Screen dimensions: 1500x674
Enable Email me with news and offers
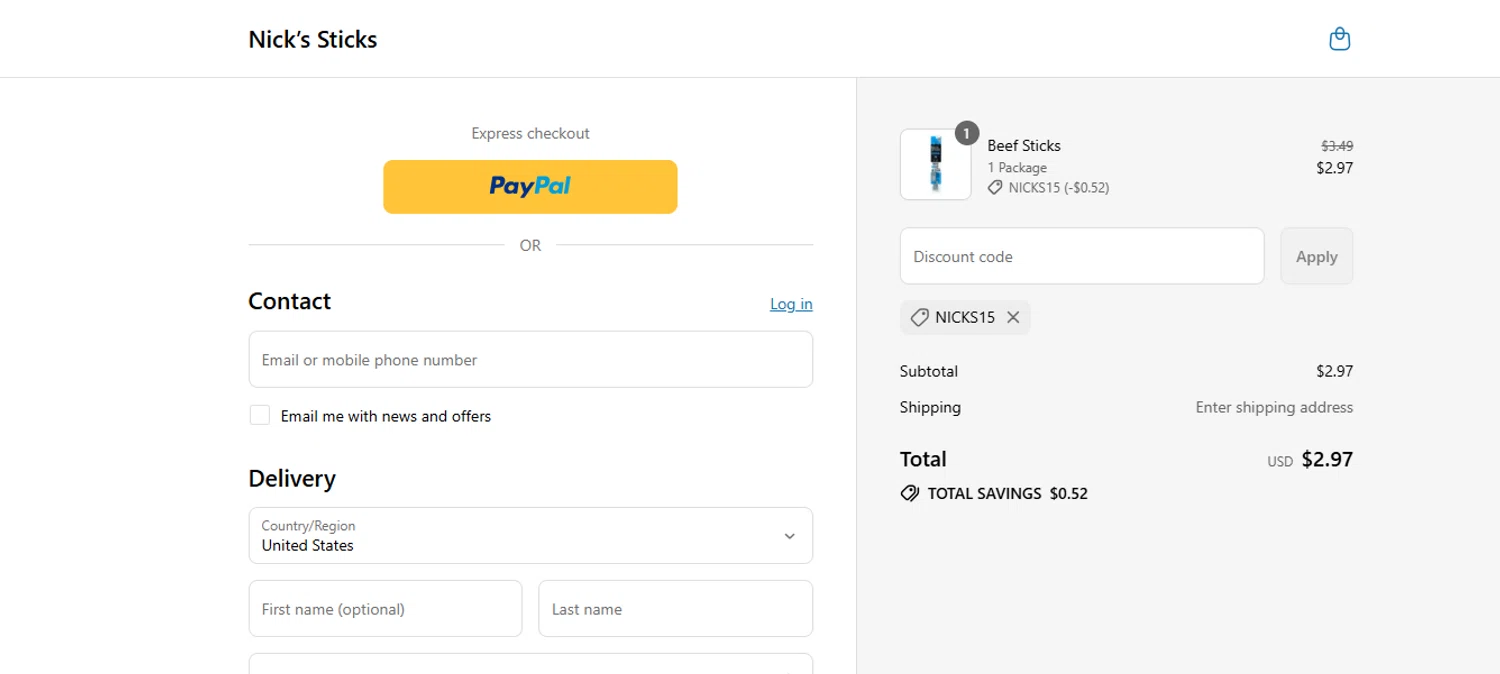[x=260, y=415]
